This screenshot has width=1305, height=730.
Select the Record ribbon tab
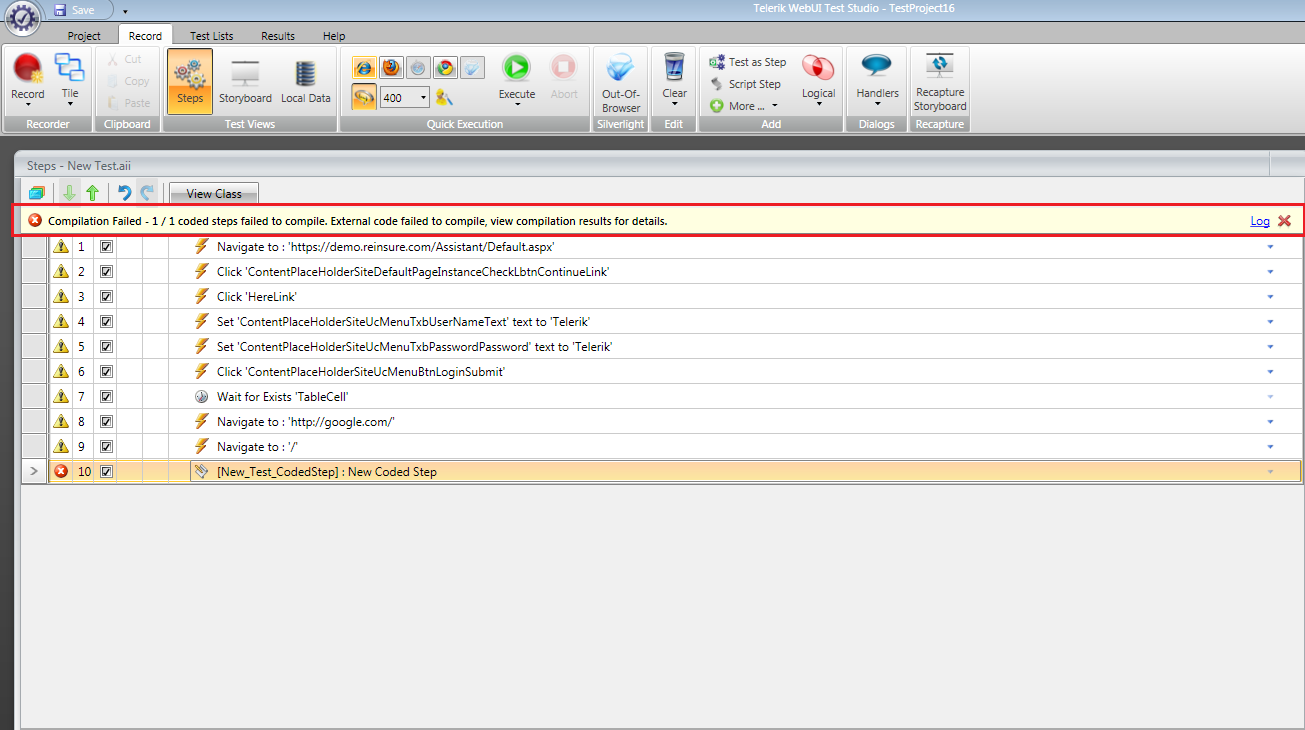click(x=145, y=36)
